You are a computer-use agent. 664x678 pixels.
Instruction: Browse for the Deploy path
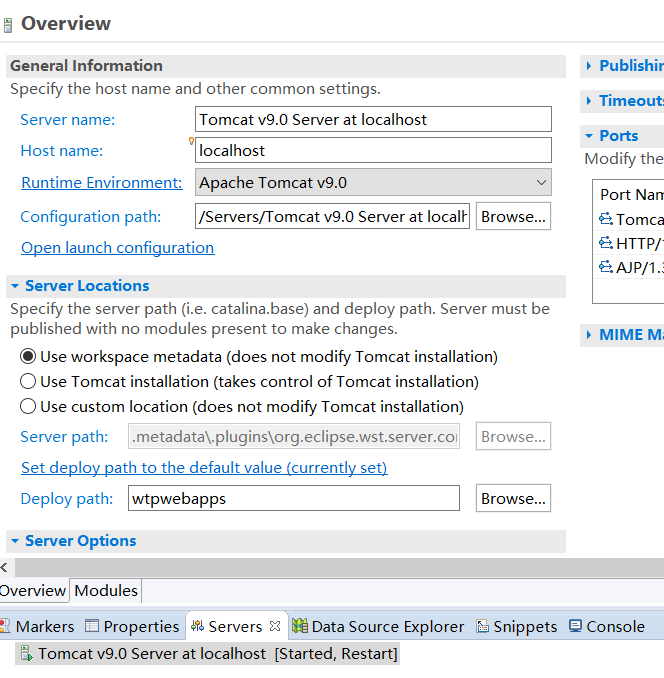pyautogui.click(x=513, y=498)
